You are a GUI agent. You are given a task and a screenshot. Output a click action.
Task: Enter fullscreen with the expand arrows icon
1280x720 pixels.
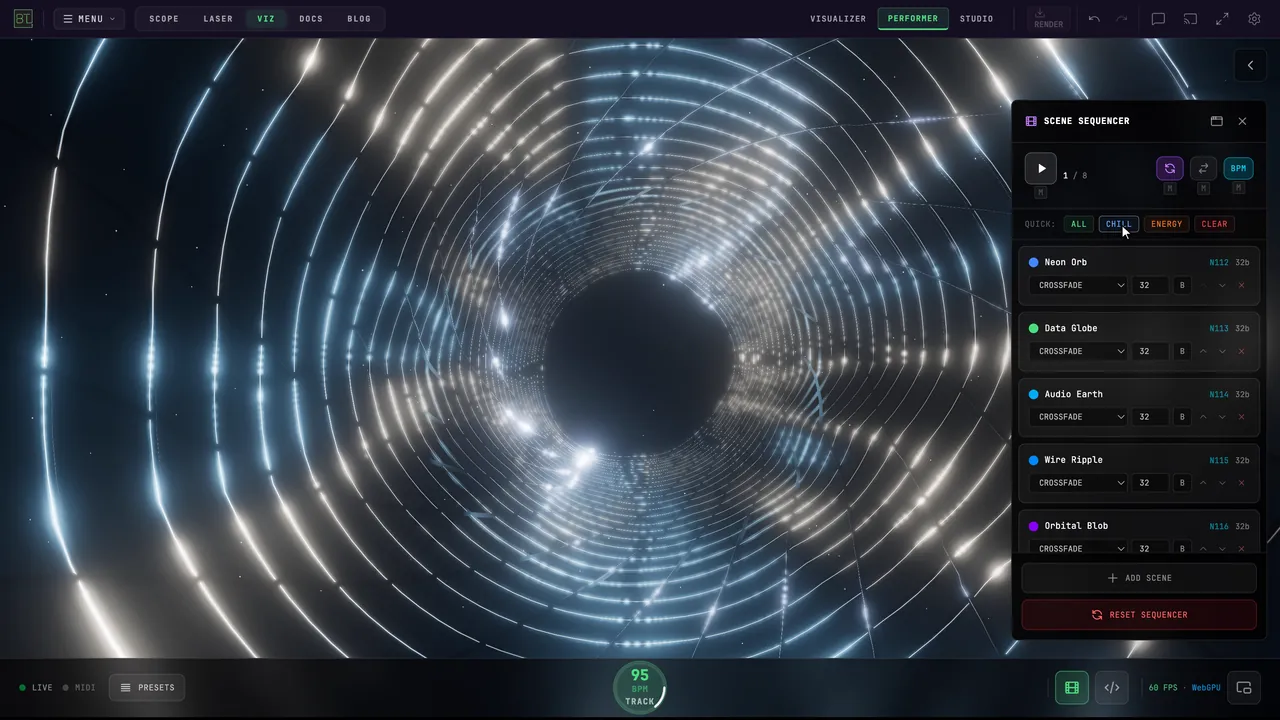click(x=1222, y=19)
